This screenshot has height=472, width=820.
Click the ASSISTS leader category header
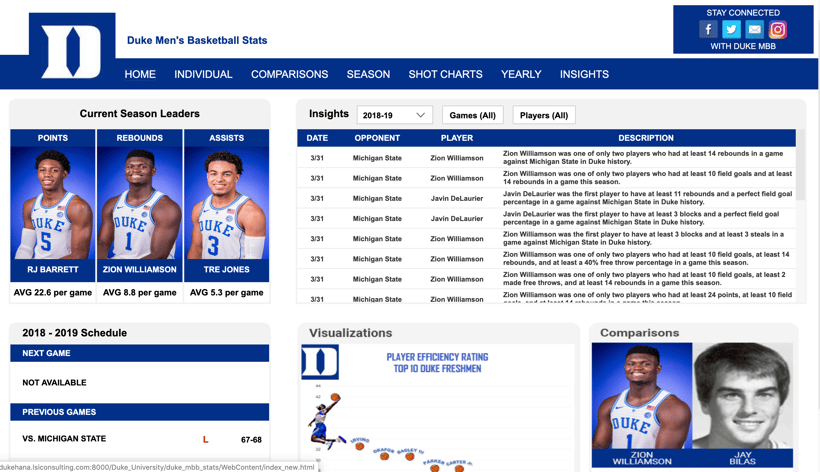226,138
